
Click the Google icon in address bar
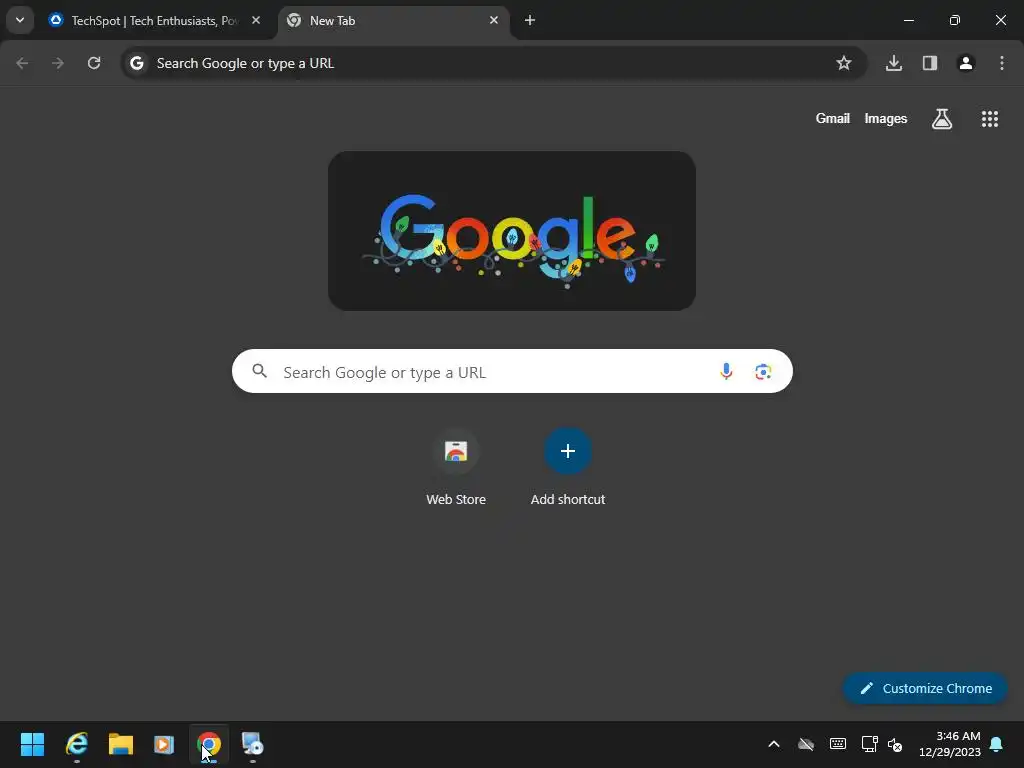(136, 63)
